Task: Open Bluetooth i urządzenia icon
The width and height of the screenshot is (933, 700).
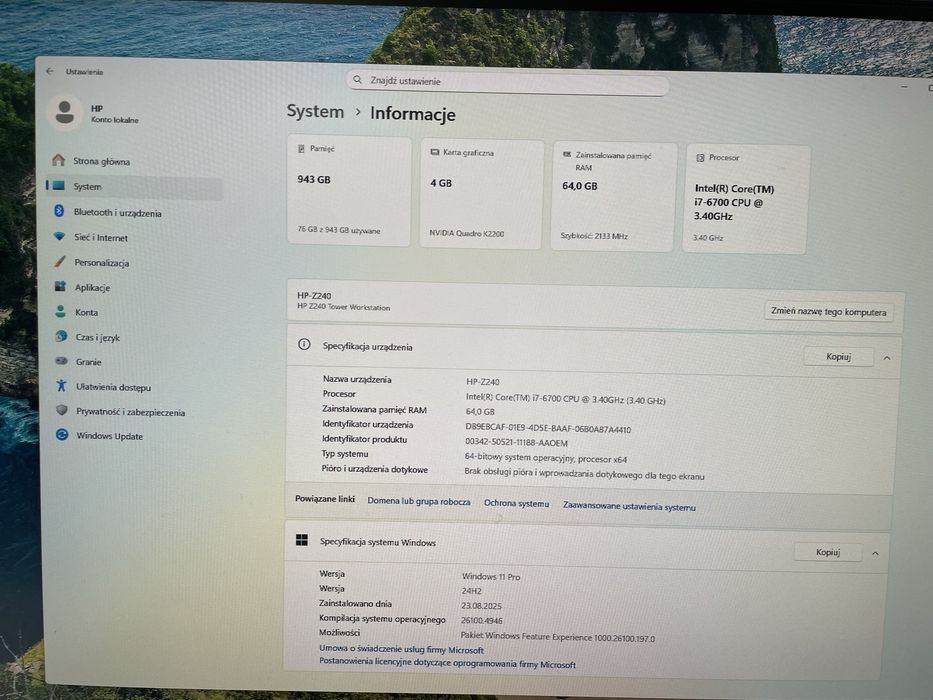Action: click(x=59, y=211)
